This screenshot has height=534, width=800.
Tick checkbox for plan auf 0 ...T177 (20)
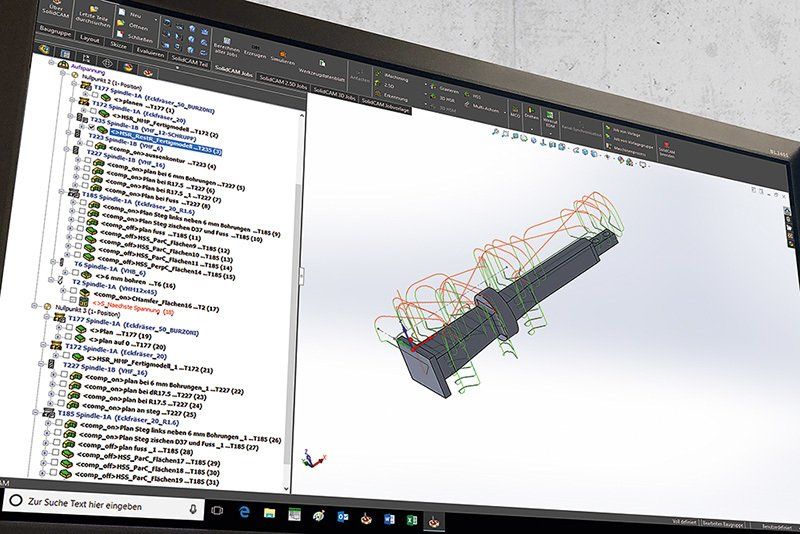click(68, 336)
